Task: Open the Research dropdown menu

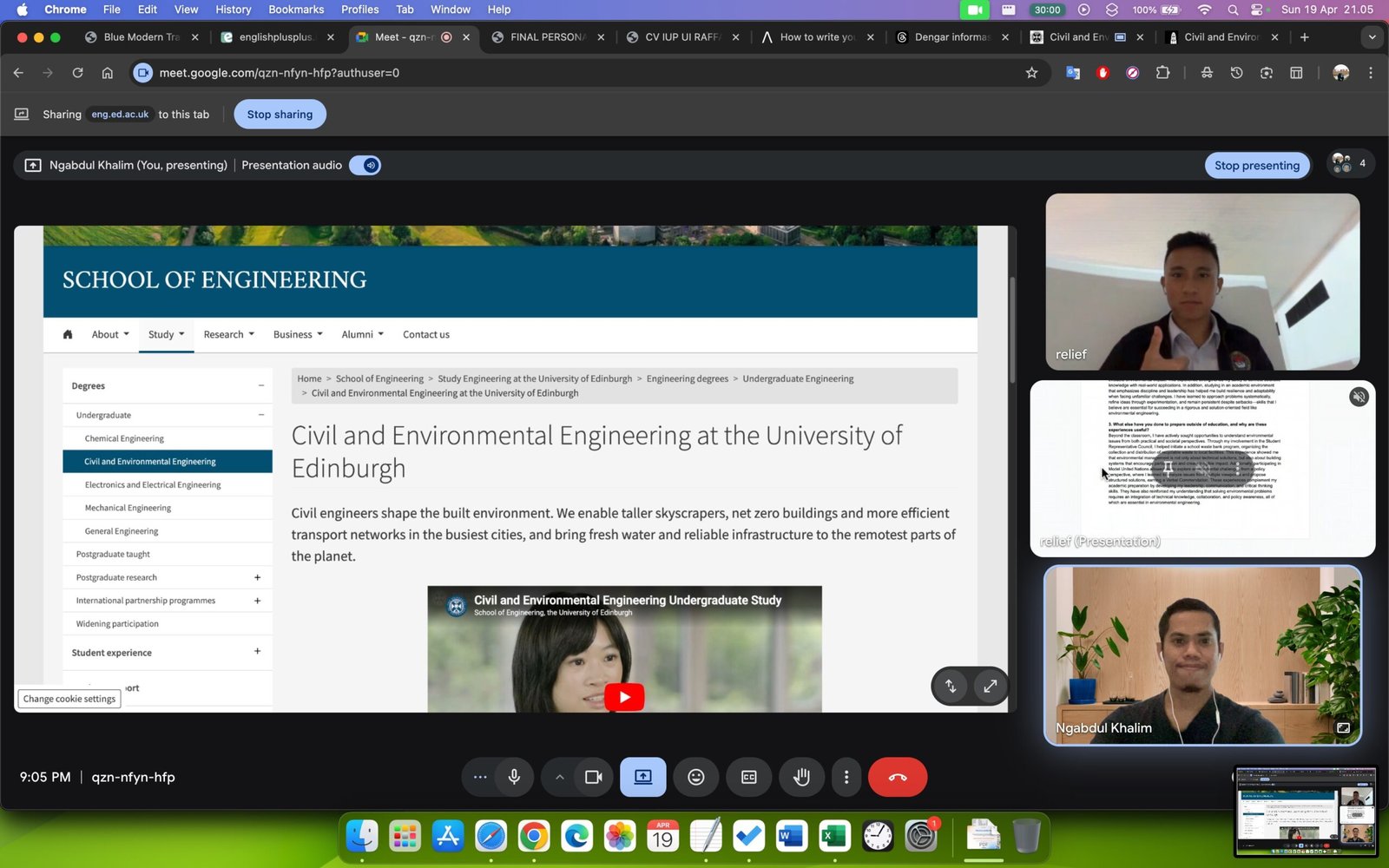Action: pos(229,334)
